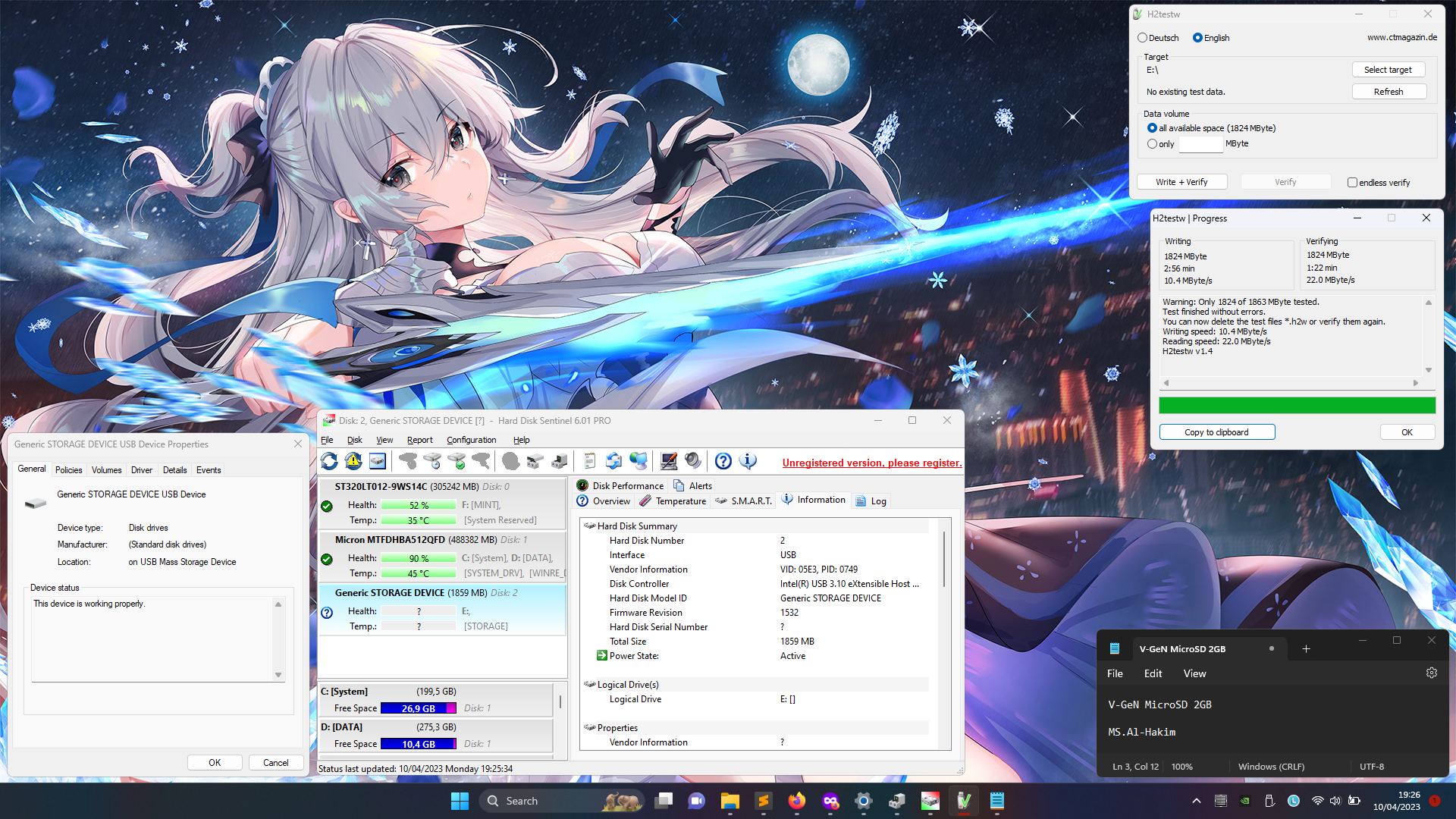Click the www.ctmagazin.de link in H2testw
Image resolution: width=1456 pixels, height=819 pixels.
click(x=1401, y=37)
